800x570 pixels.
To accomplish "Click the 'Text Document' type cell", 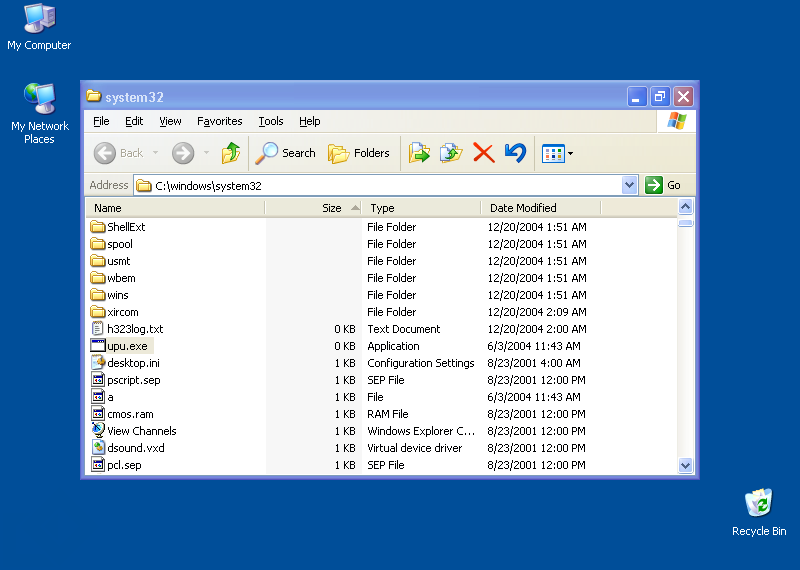I will pyautogui.click(x=404, y=329).
